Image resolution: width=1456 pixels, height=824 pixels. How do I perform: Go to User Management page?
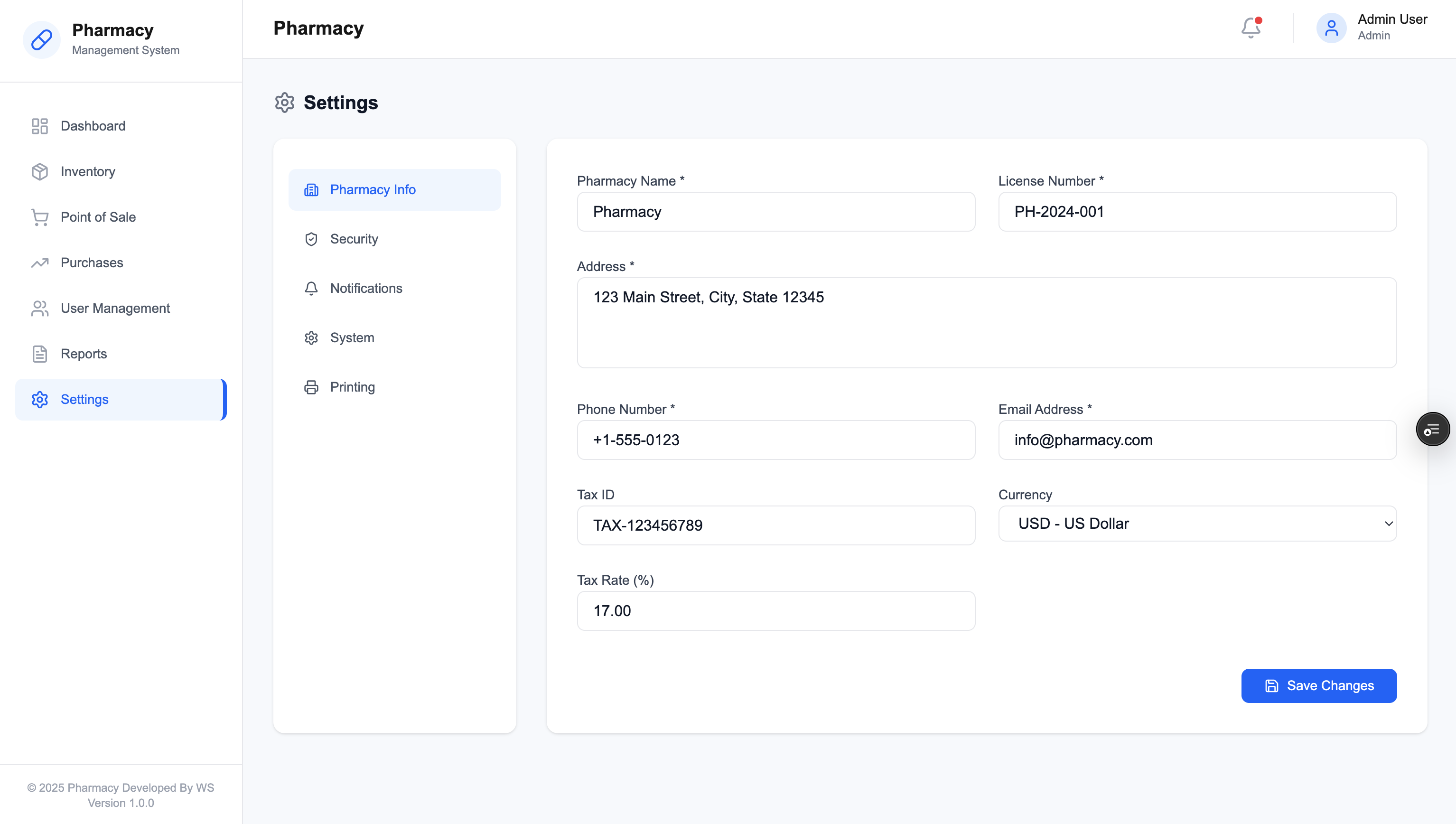(115, 309)
